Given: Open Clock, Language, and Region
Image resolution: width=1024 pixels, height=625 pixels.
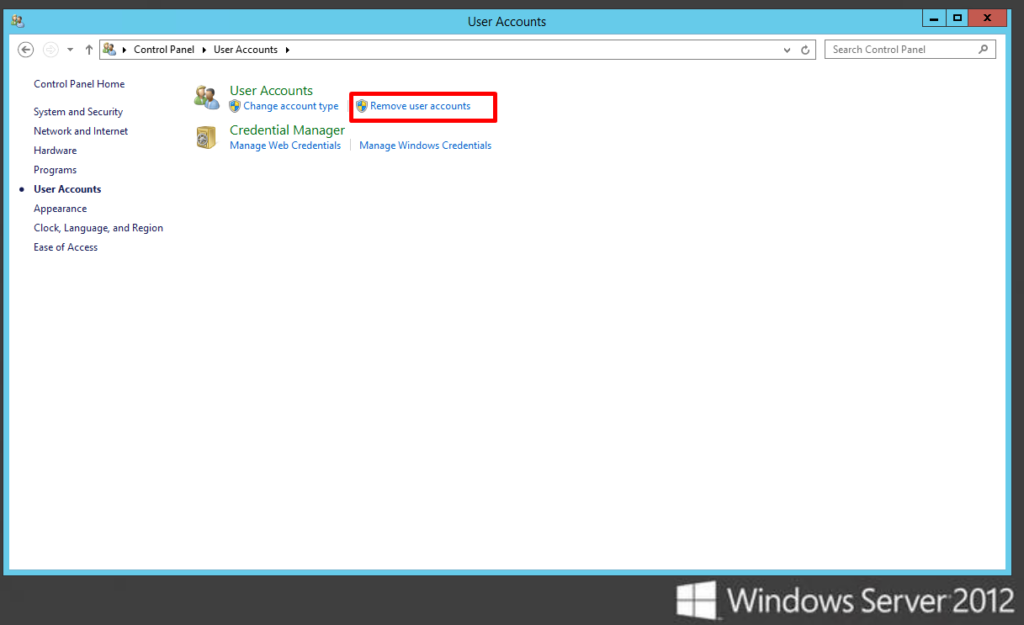Looking at the screenshot, I should 99,228.
